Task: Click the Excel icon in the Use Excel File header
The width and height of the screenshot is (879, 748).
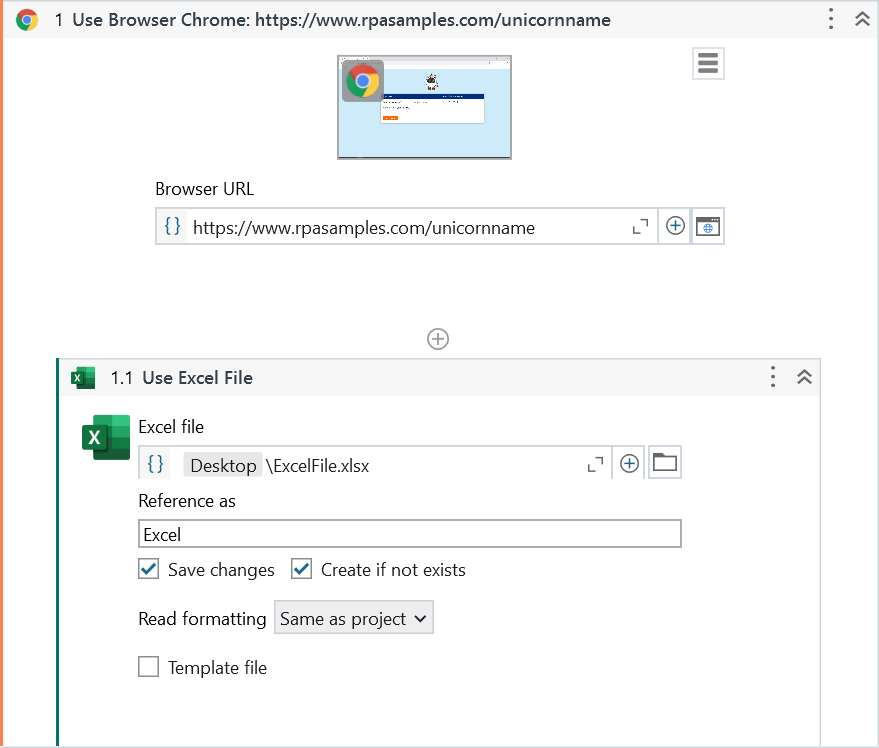Action: point(82,378)
